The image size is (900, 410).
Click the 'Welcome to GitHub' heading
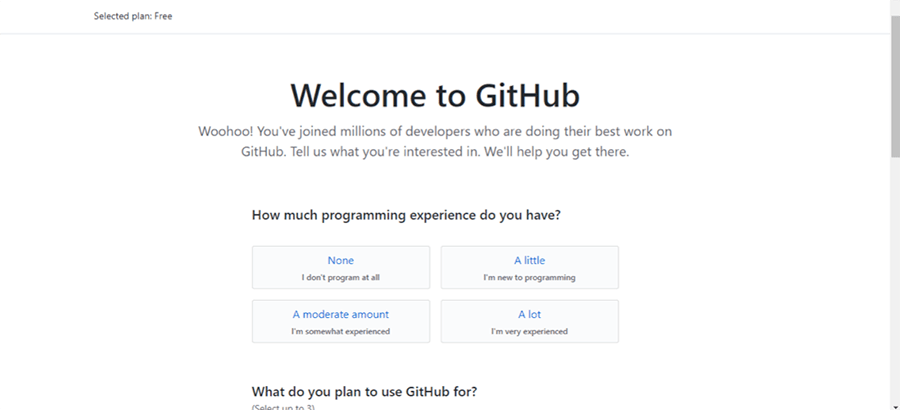435,95
